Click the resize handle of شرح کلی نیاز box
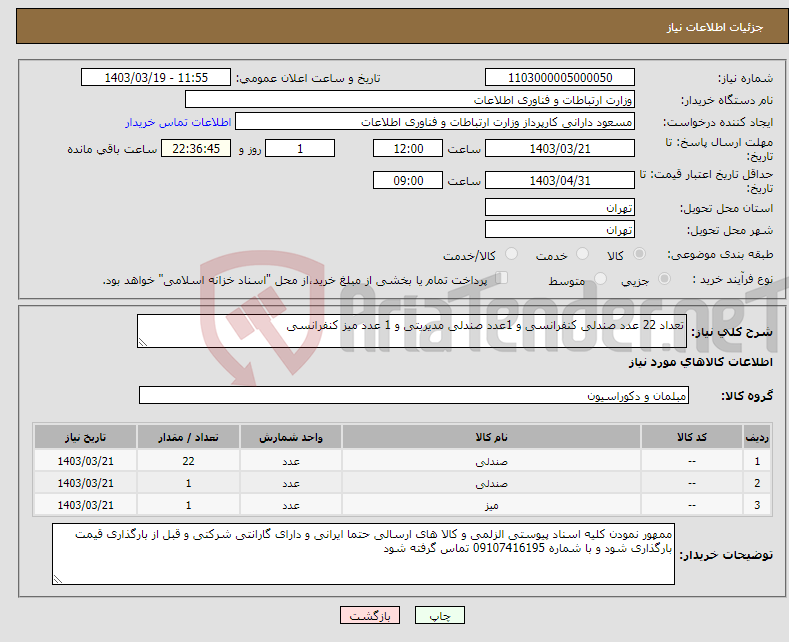This screenshot has width=789, height=642. [143, 342]
